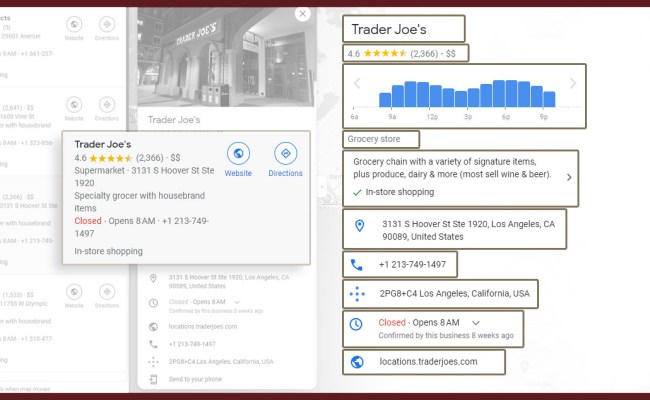Click the Directions icon in popup card
Screen dimensions: 650x400
(x=286, y=153)
